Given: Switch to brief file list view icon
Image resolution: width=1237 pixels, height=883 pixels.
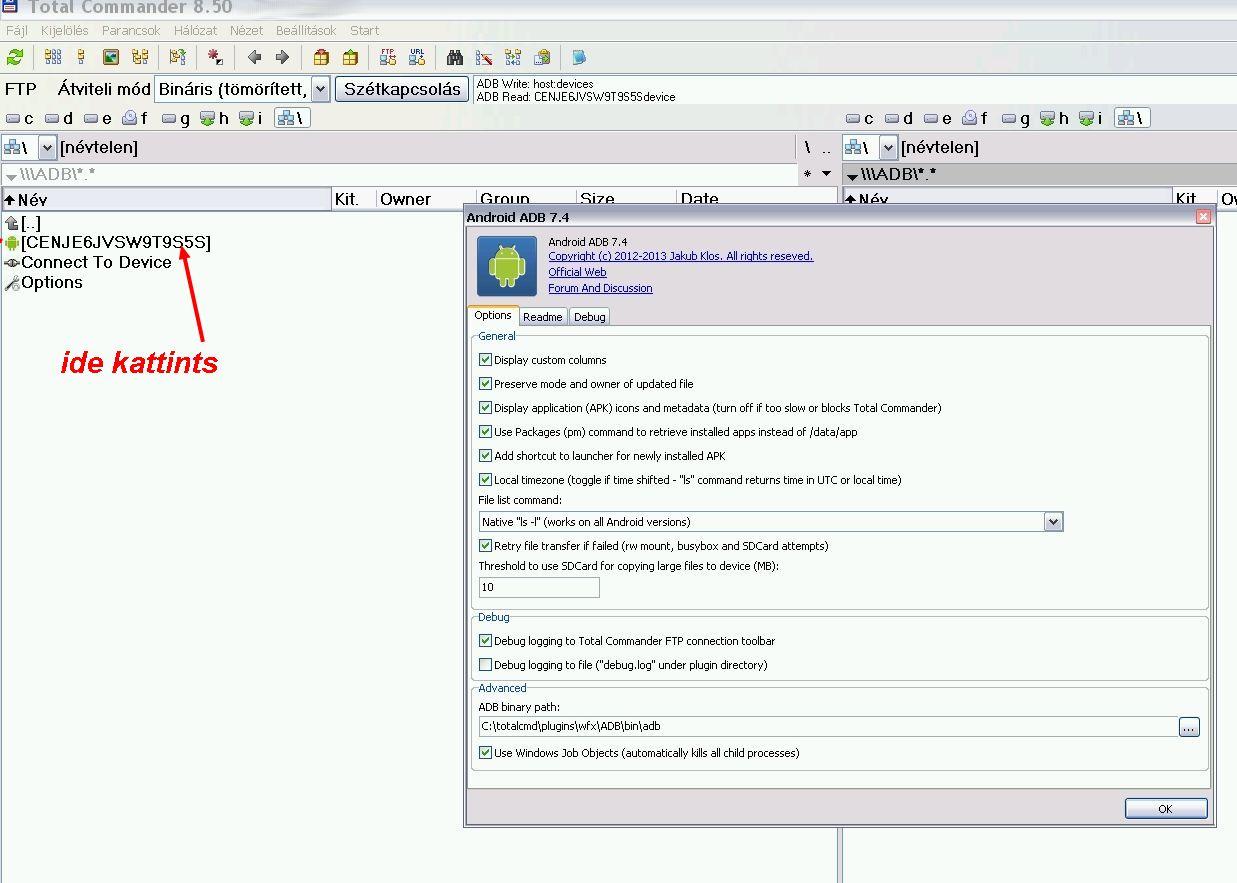Looking at the screenshot, I should point(53,57).
